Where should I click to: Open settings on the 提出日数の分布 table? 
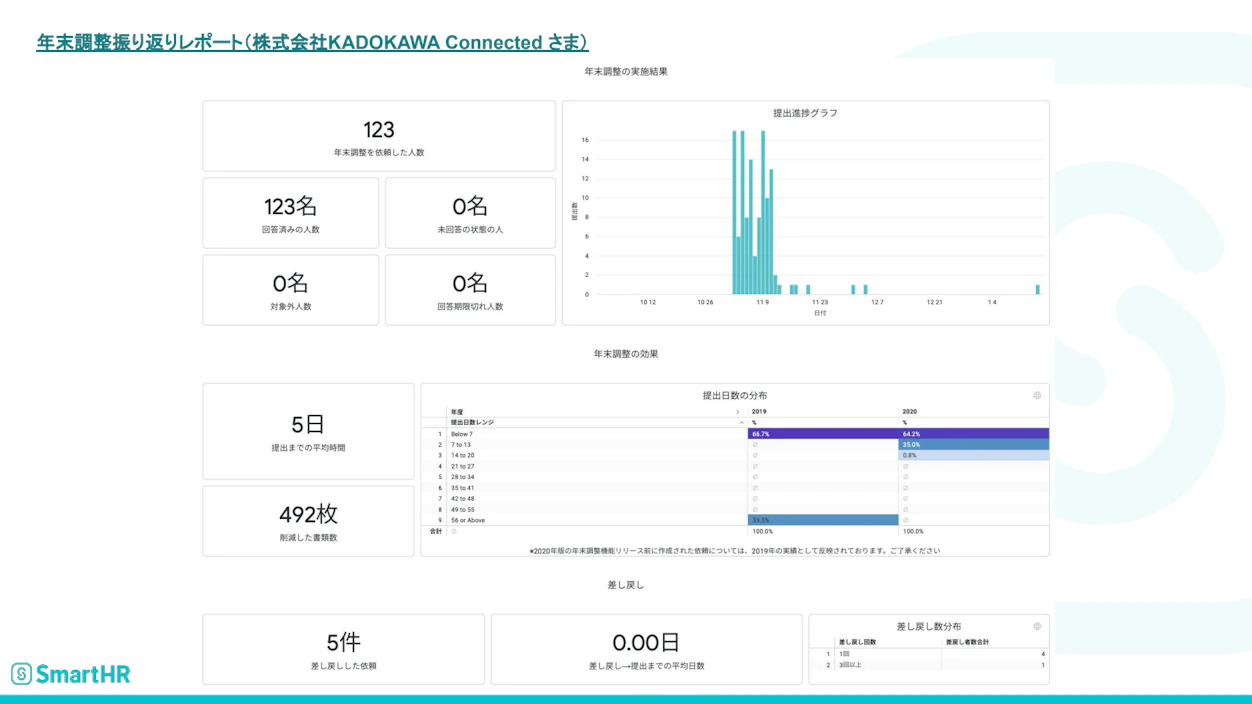coord(1037,394)
